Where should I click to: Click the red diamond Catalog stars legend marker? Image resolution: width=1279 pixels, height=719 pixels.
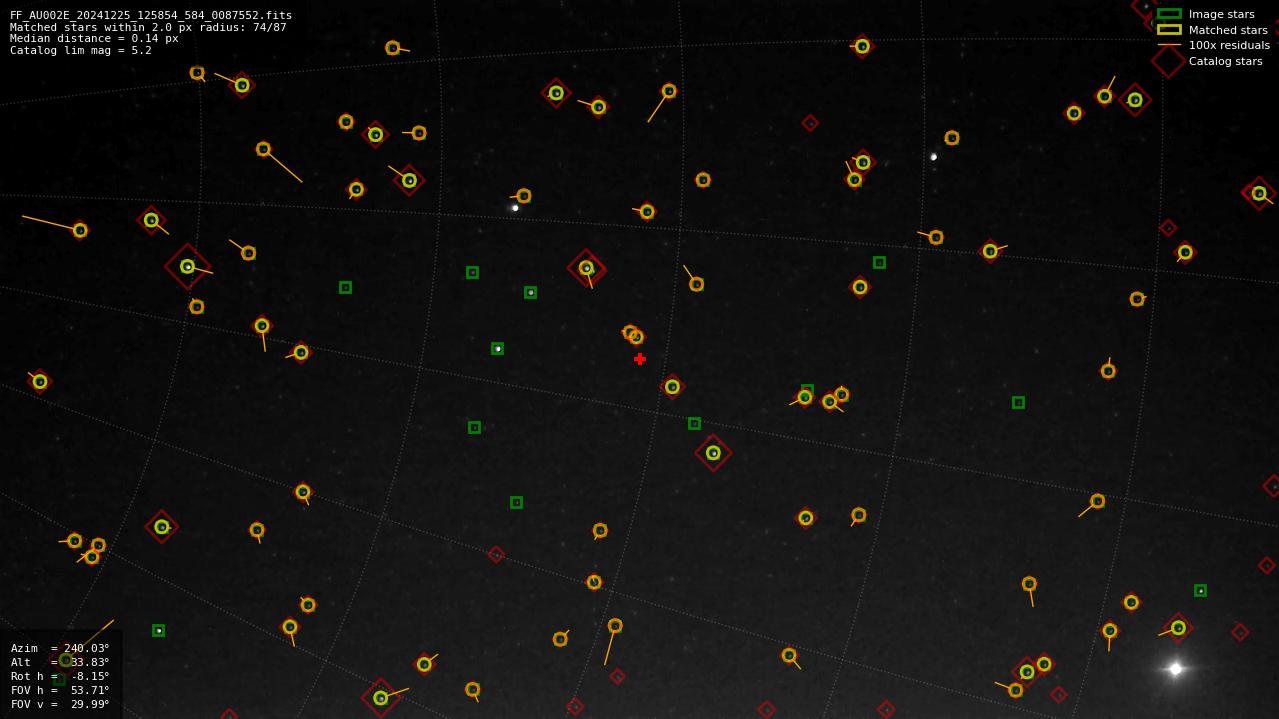click(1168, 61)
